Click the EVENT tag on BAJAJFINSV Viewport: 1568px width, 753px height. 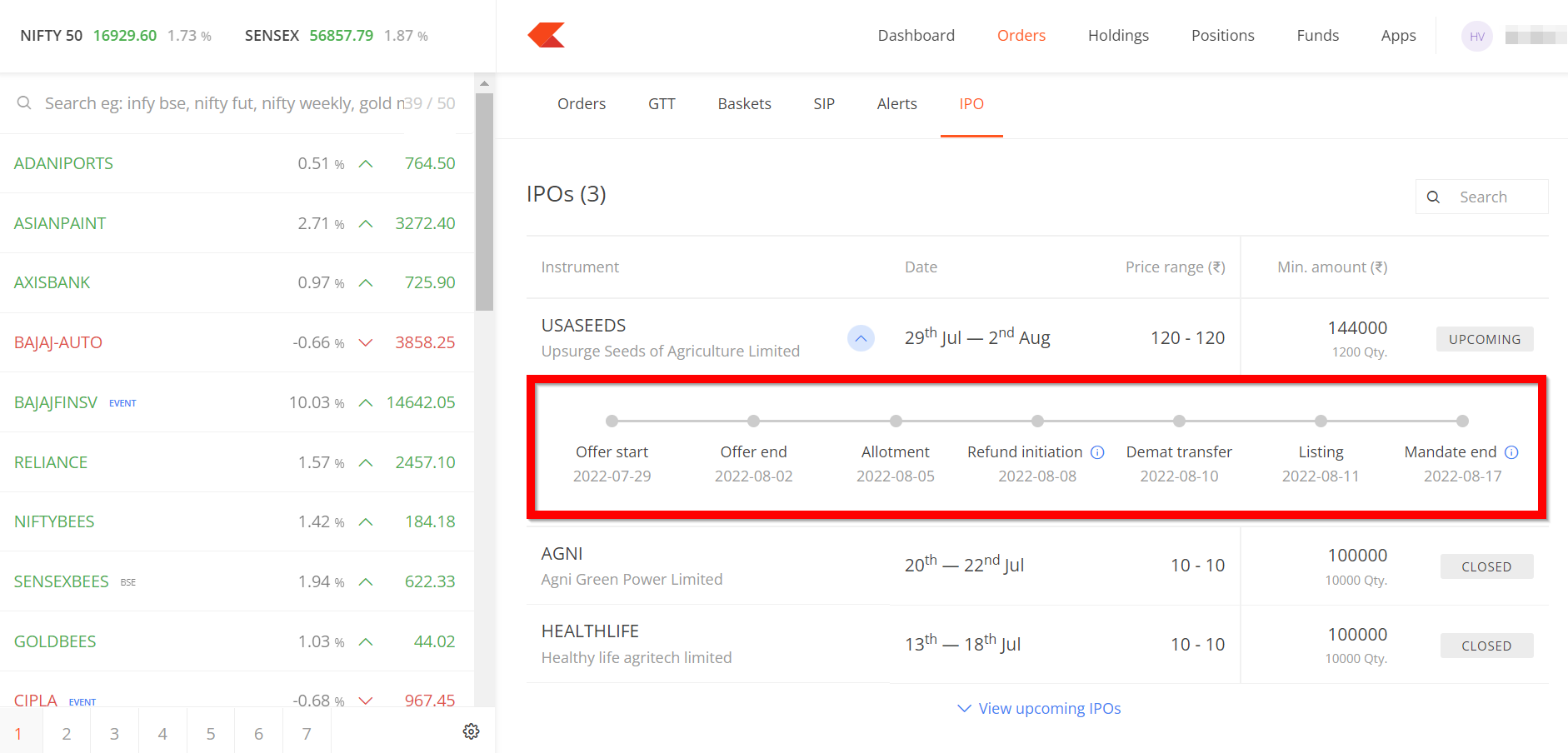[x=122, y=403]
